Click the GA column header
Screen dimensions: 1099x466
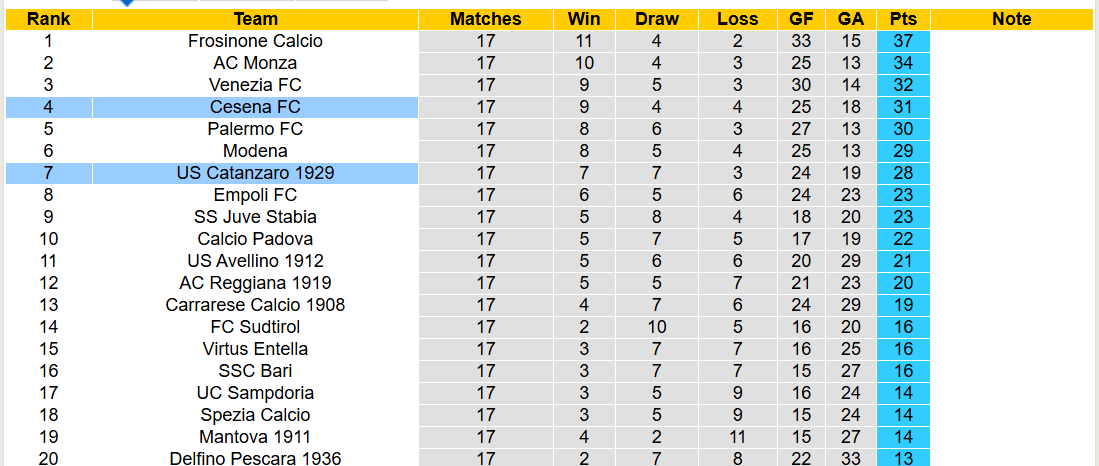851,19
